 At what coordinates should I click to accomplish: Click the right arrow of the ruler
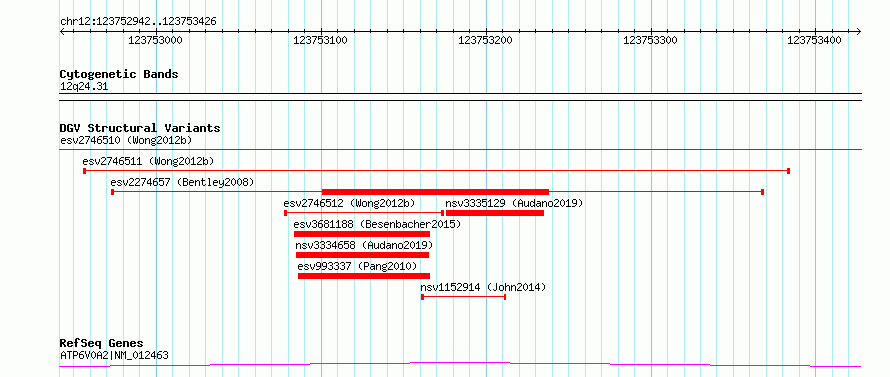pyautogui.click(x=859, y=31)
